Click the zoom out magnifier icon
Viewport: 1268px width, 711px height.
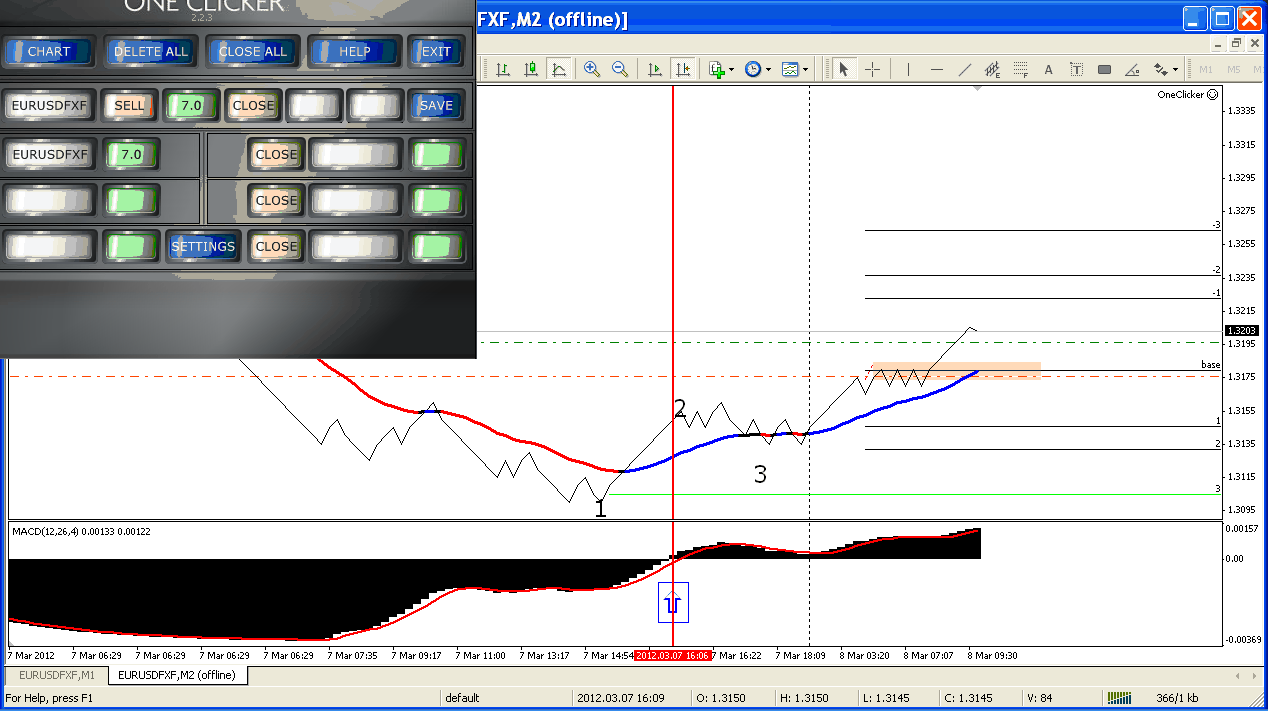[x=620, y=69]
